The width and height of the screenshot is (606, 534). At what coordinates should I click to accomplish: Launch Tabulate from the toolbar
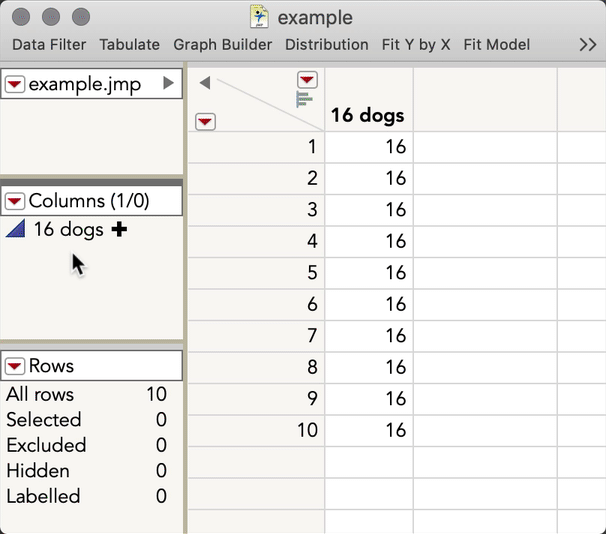[129, 45]
